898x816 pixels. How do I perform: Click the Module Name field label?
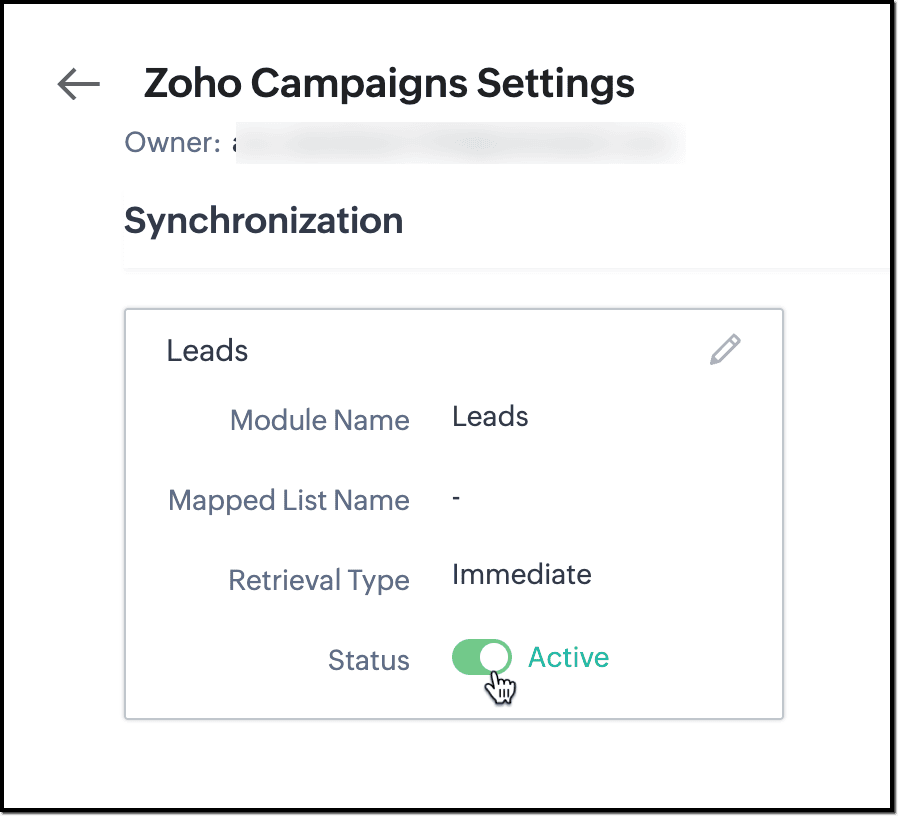coord(319,420)
